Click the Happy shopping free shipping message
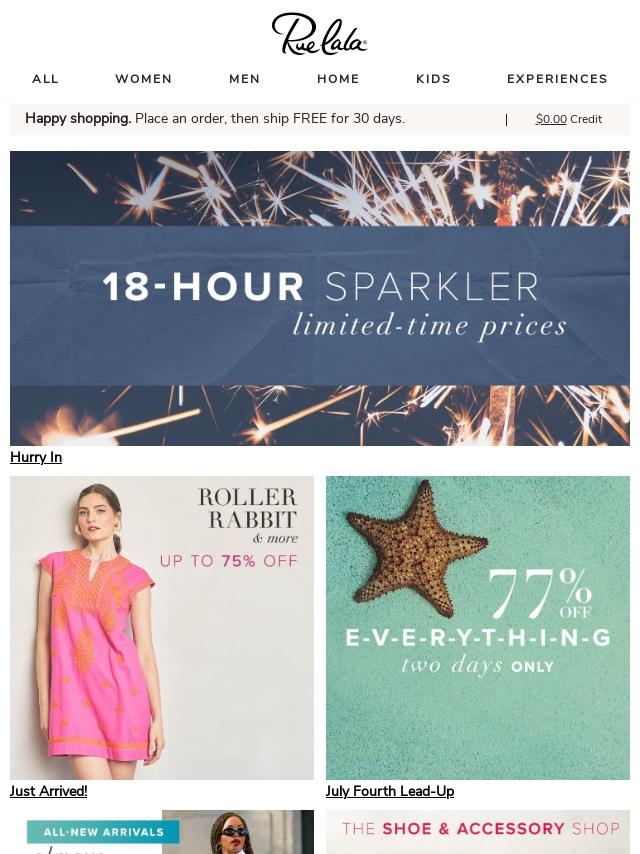This screenshot has height=854, width=640. [215, 118]
